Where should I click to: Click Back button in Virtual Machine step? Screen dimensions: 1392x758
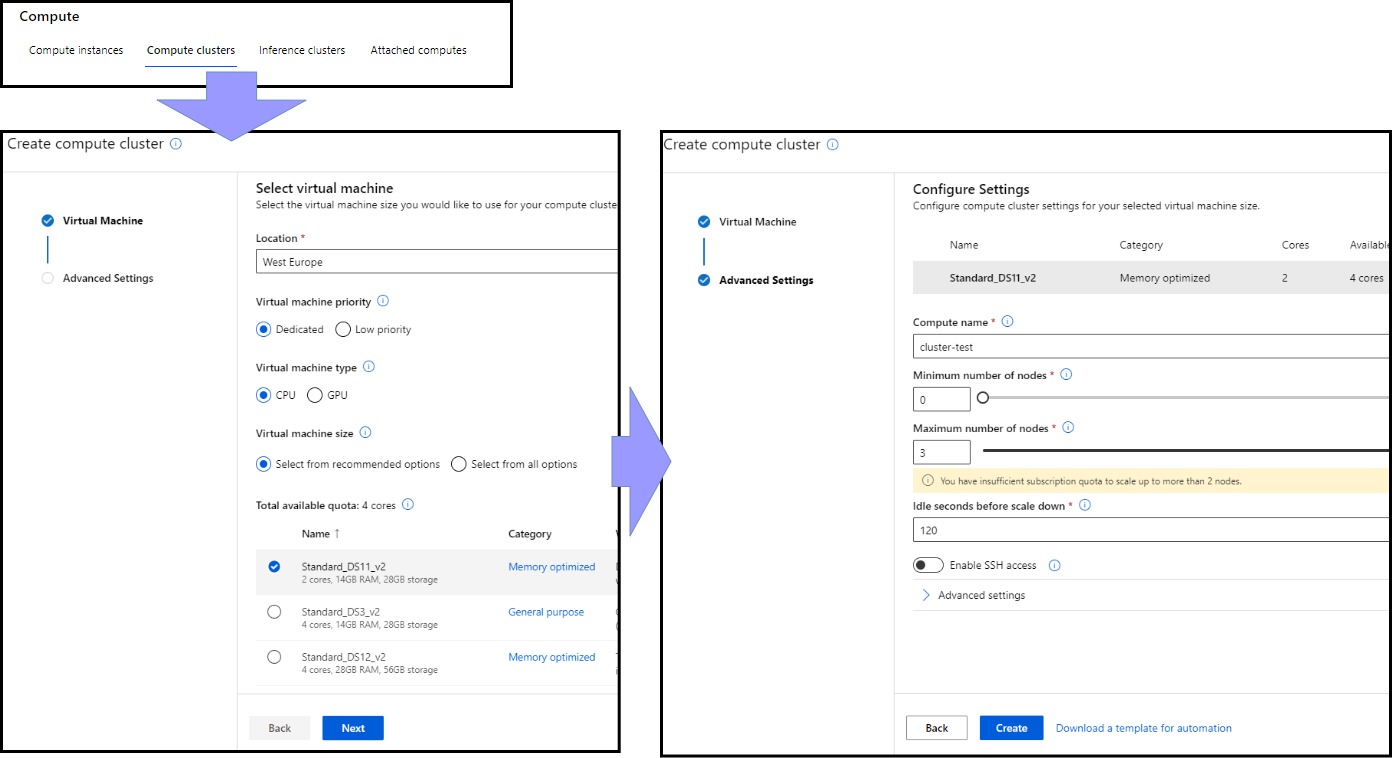[x=280, y=728]
